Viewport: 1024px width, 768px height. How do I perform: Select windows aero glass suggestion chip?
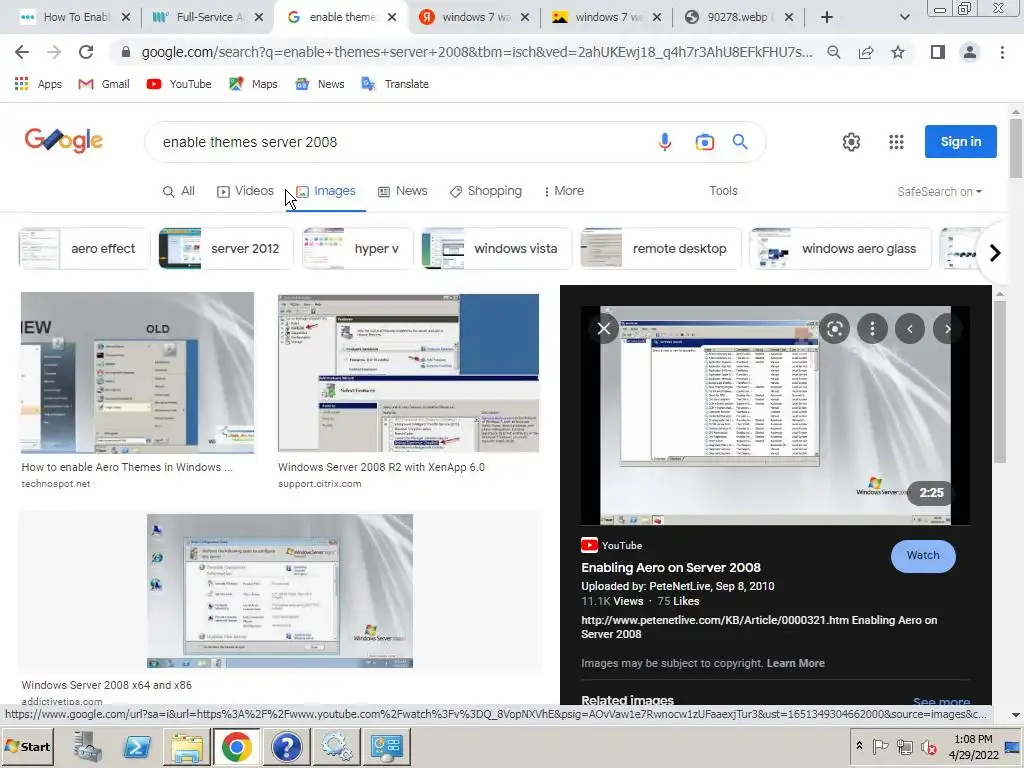pos(840,249)
